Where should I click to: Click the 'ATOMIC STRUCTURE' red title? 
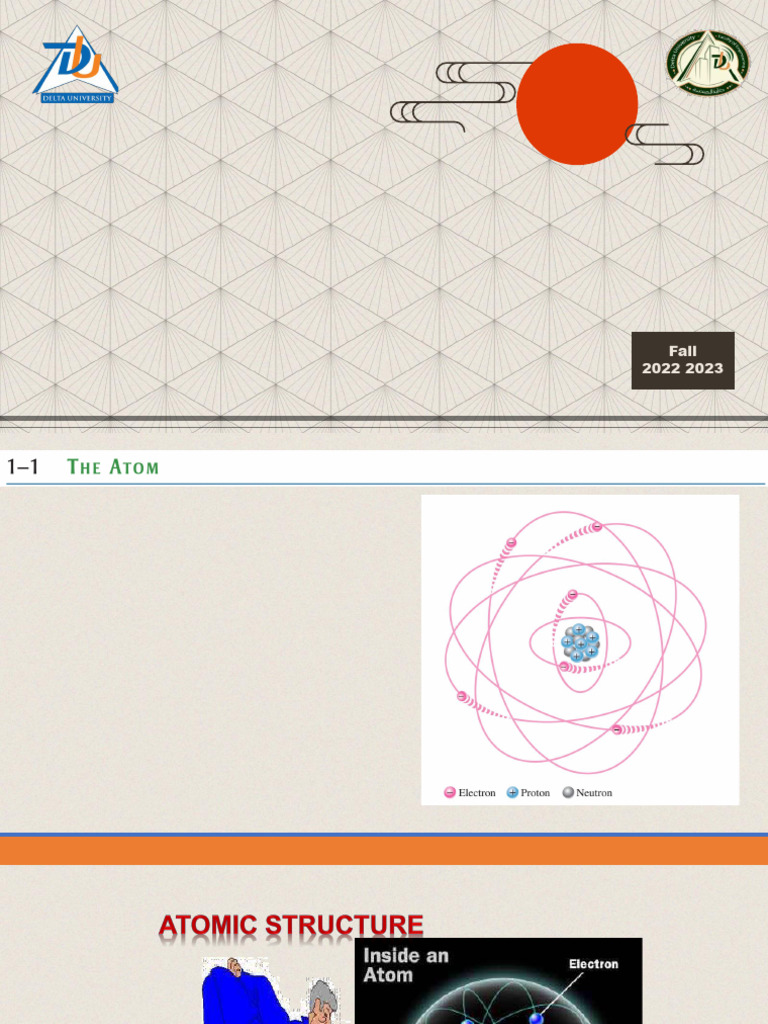[x=291, y=925]
